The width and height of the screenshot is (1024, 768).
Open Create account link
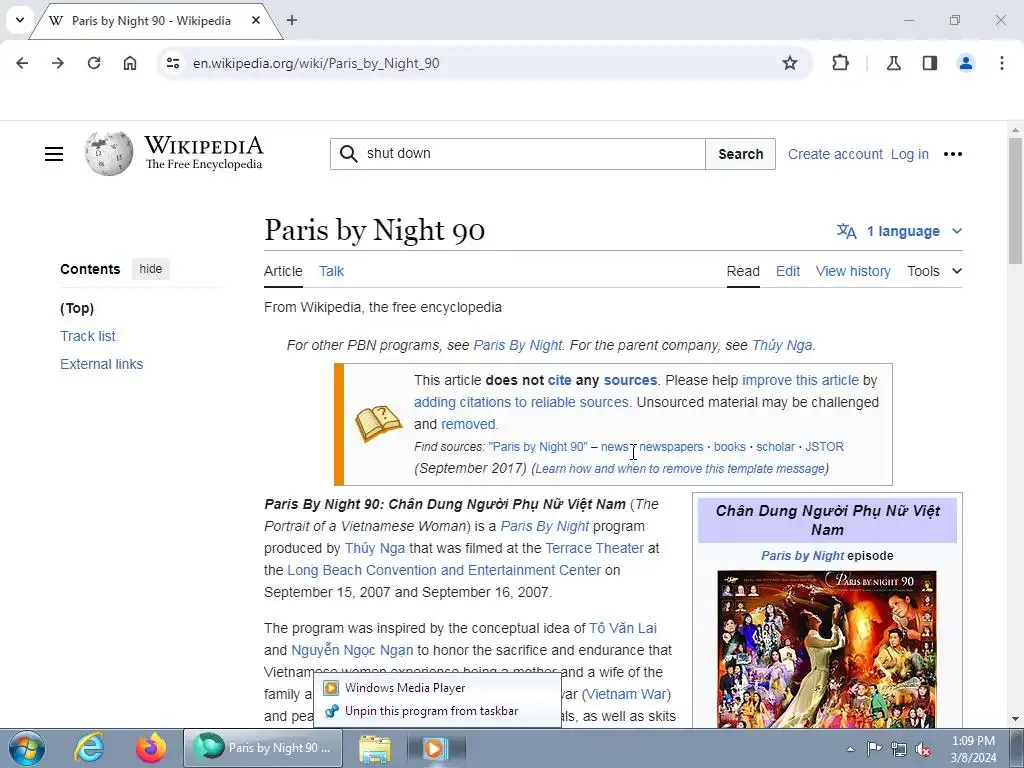pyautogui.click(x=835, y=154)
